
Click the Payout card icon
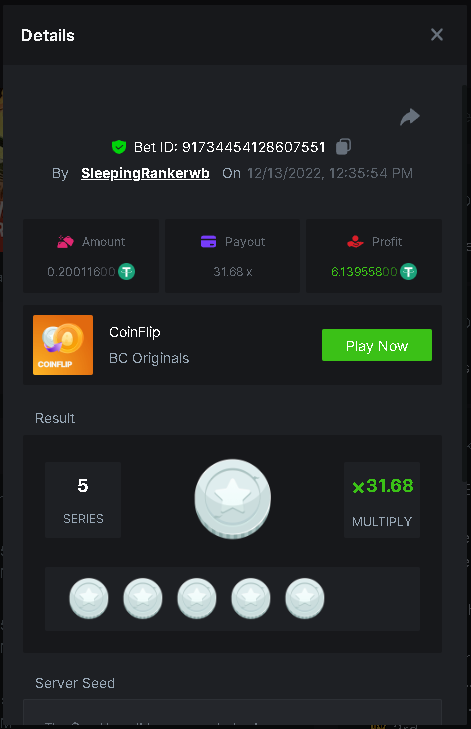(x=208, y=242)
